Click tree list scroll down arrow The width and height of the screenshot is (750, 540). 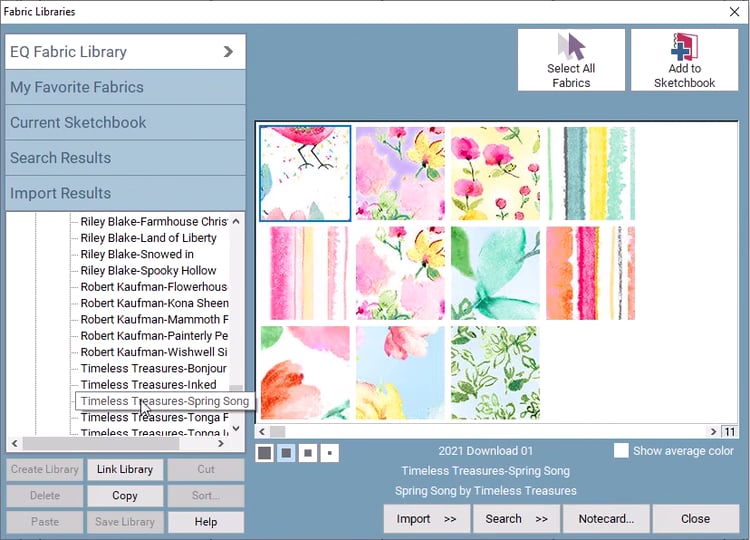236,428
